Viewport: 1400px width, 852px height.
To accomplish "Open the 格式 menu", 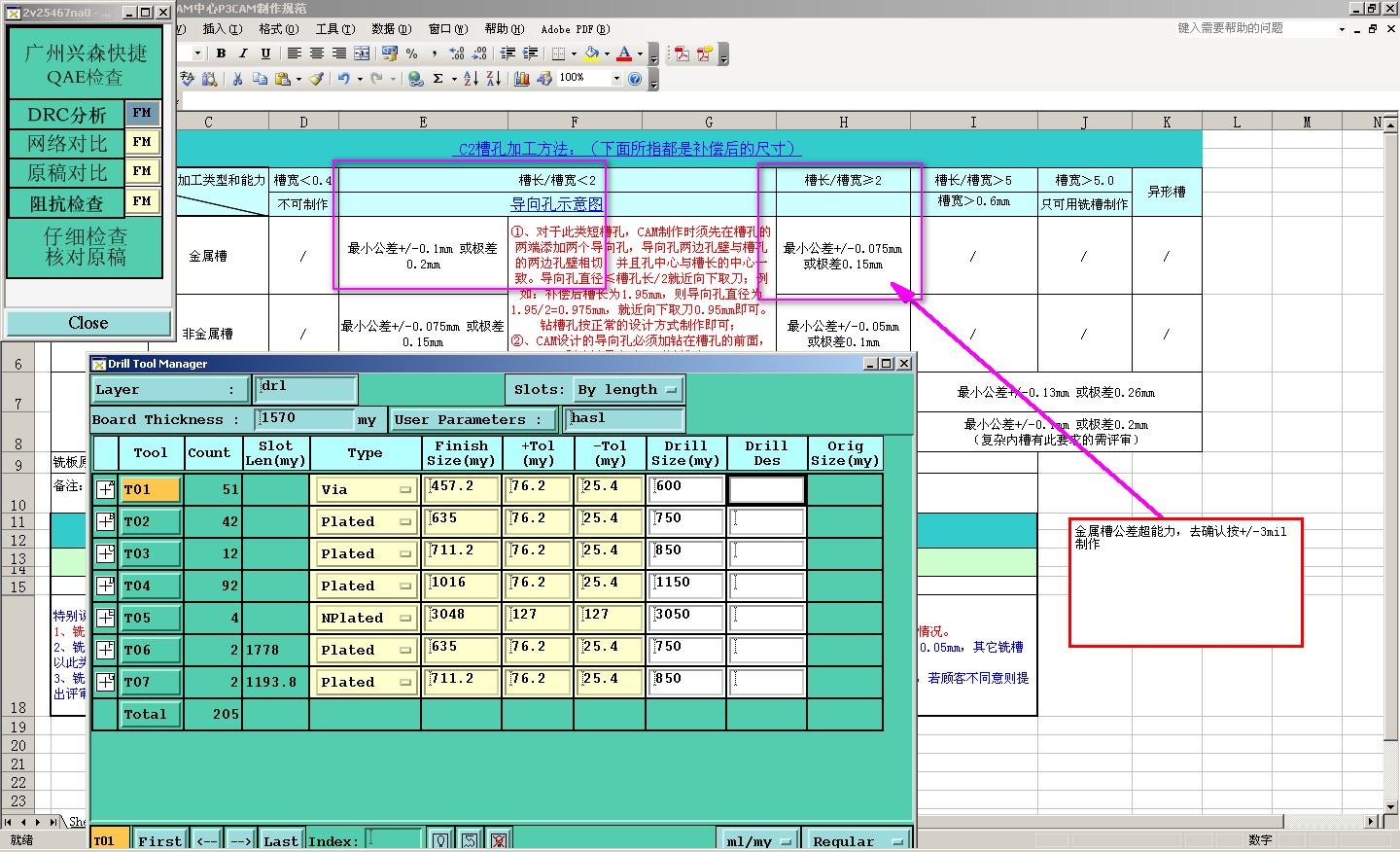I will pyautogui.click(x=278, y=29).
